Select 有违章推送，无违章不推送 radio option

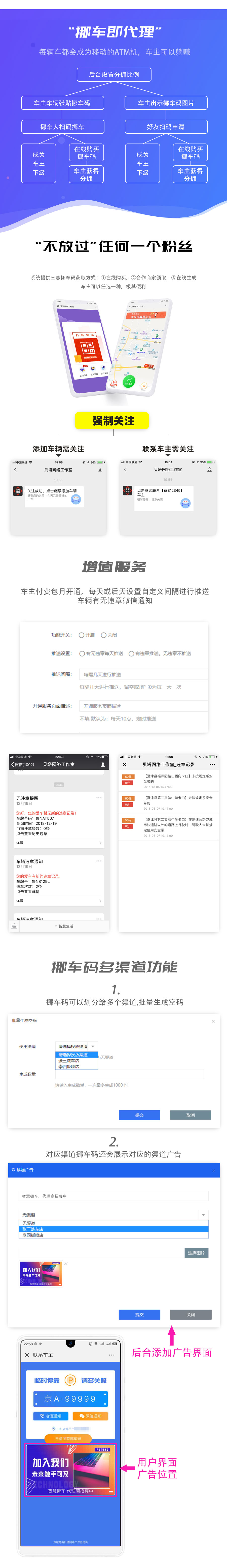click(131, 654)
